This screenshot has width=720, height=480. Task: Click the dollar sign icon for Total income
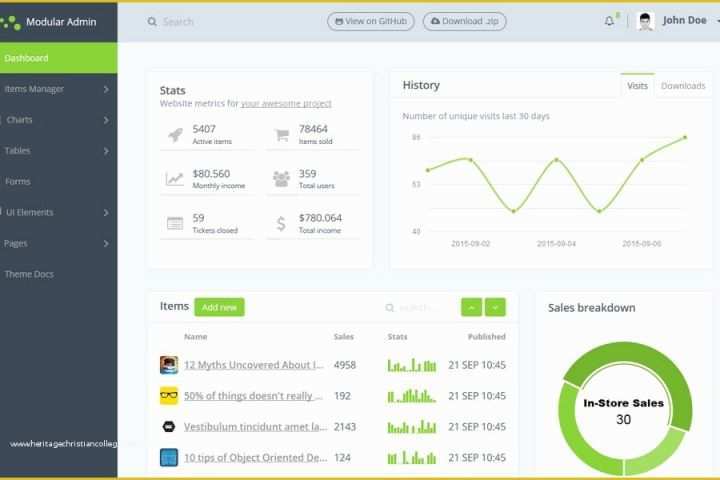point(281,224)
